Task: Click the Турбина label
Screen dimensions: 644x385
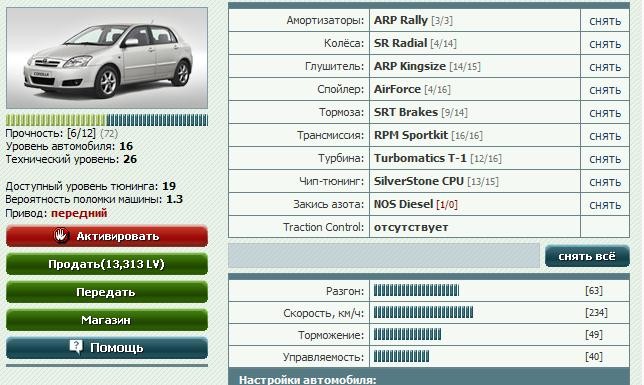Action: point(341,159)
